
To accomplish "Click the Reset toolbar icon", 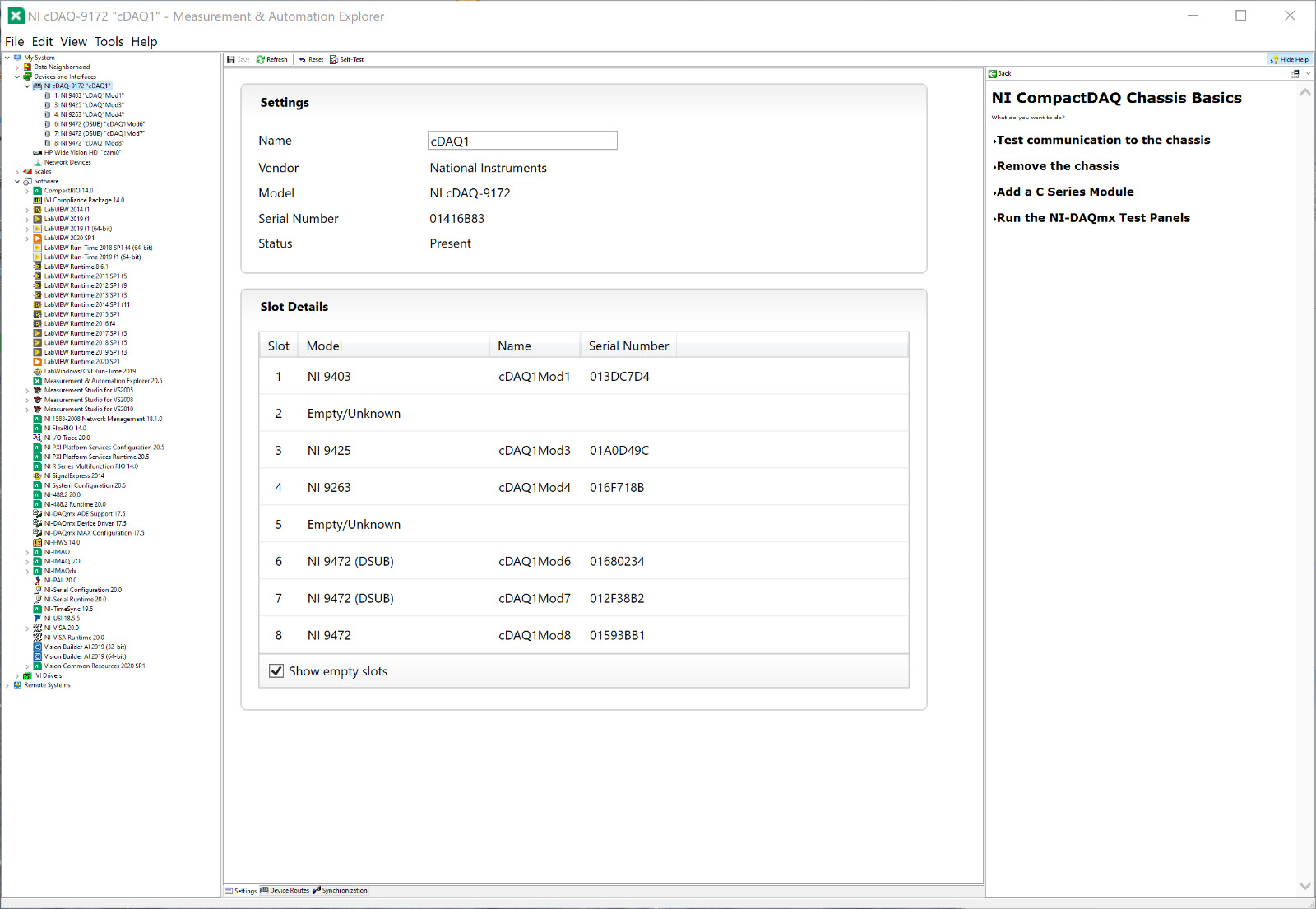I will coord(303,60).
